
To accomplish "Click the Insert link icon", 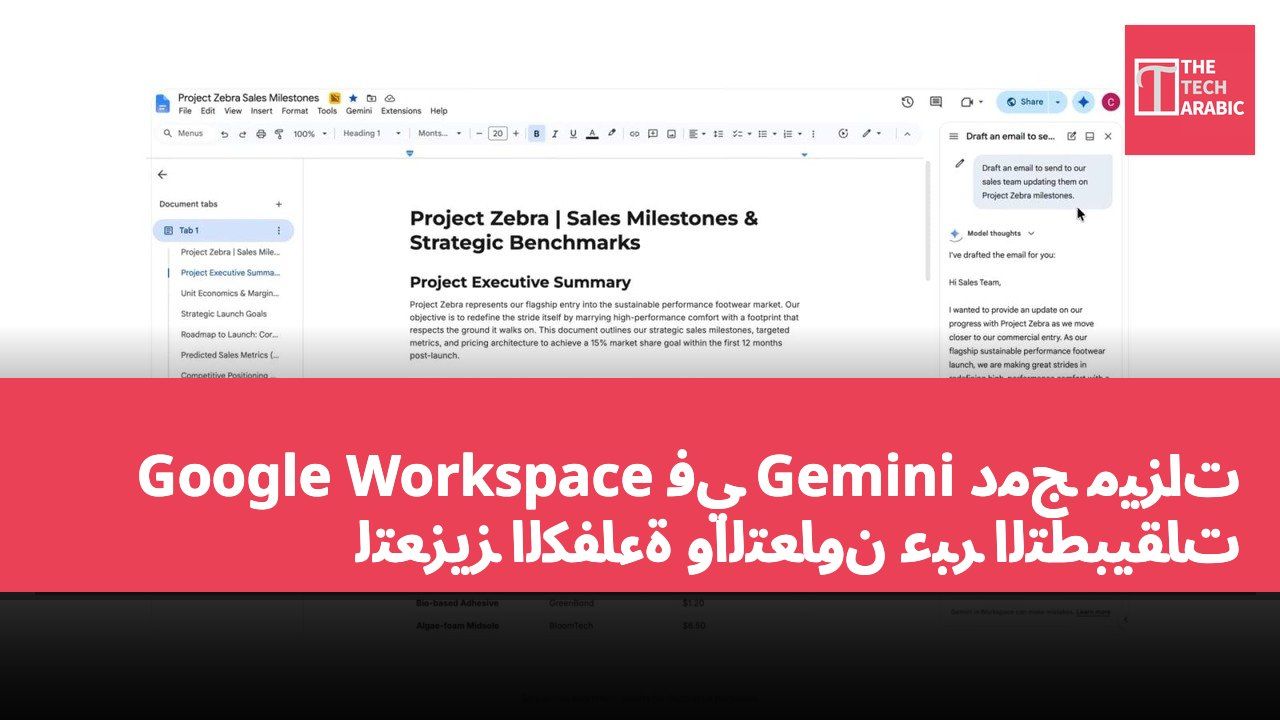I will click(x=634, y=133).
